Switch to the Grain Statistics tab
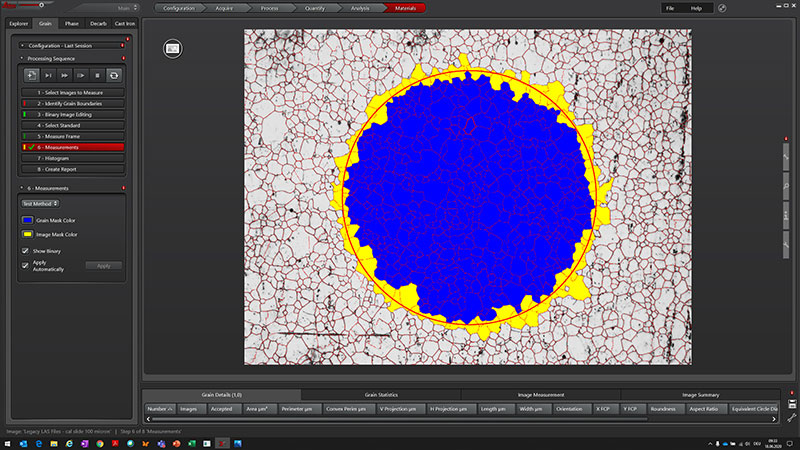 pos(381,395)
